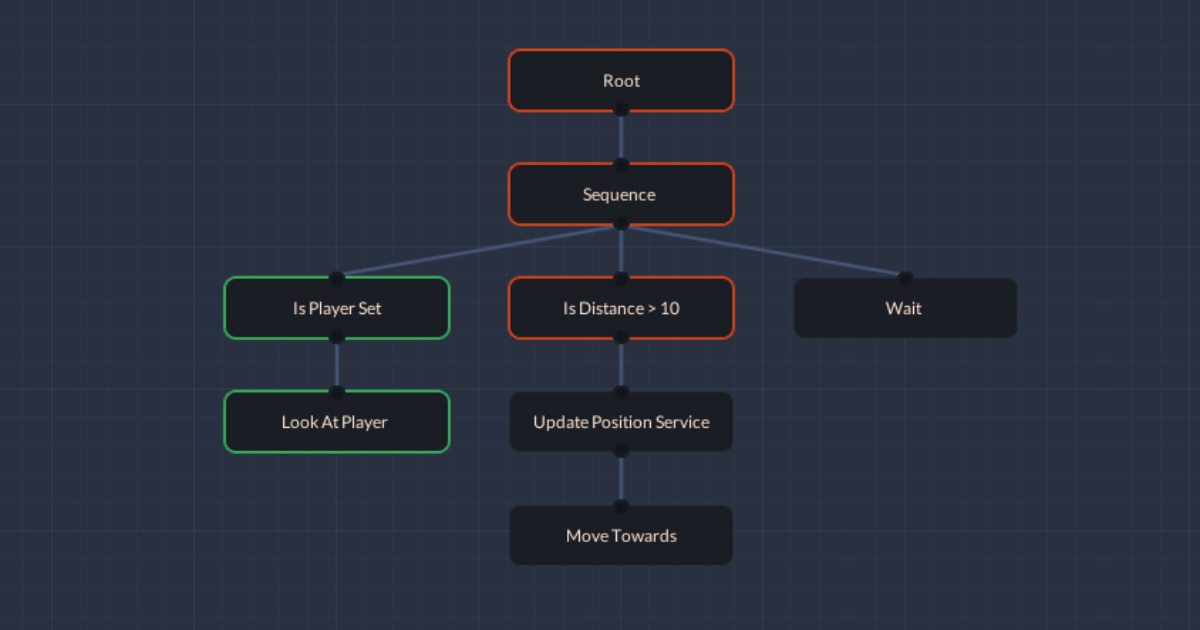Viewport: 1200px width, 630px height.
Task: Select the Sequence node
Action: tap(621, 194)
